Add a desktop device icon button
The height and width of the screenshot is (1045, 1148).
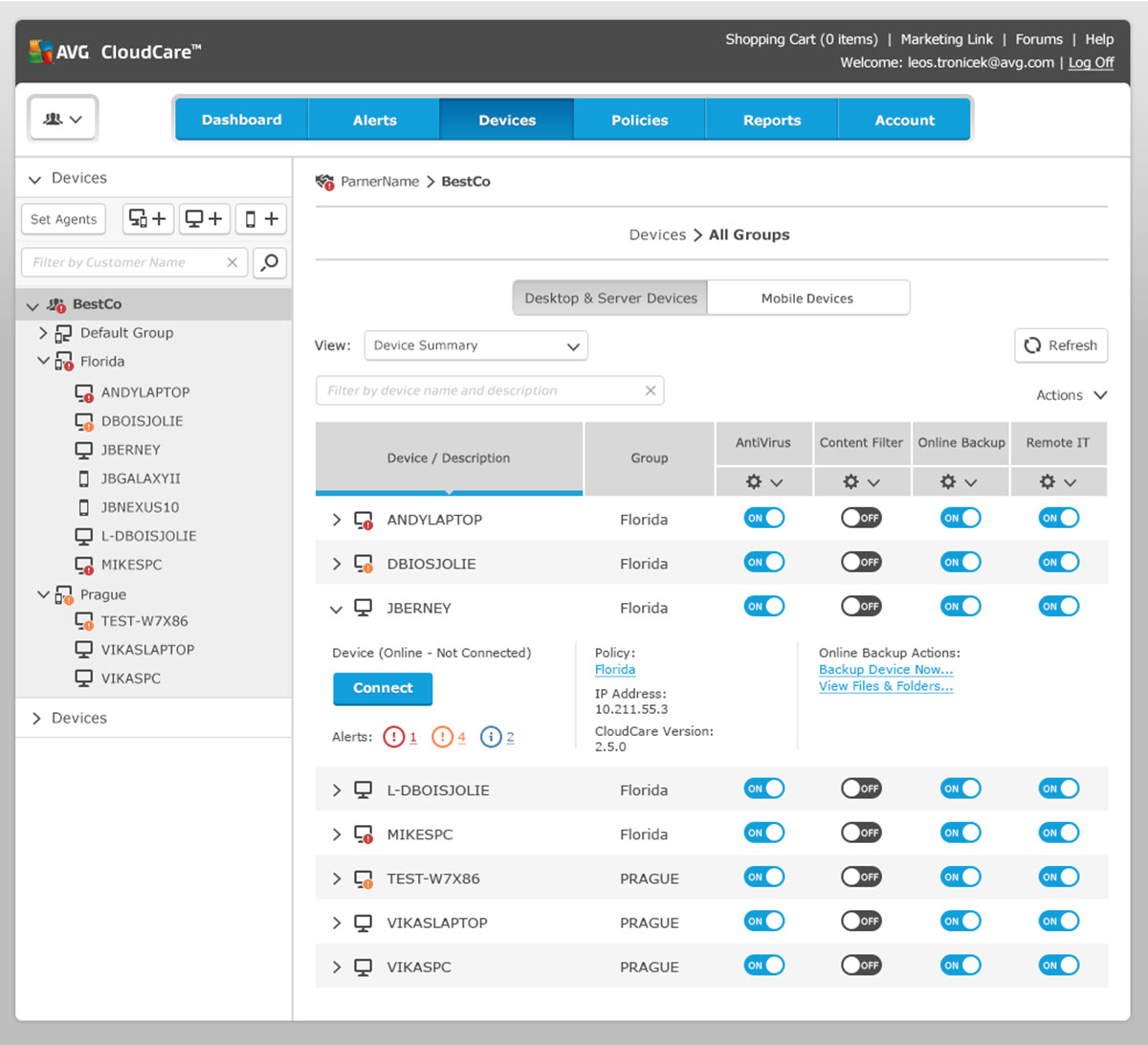click(205, 219)
